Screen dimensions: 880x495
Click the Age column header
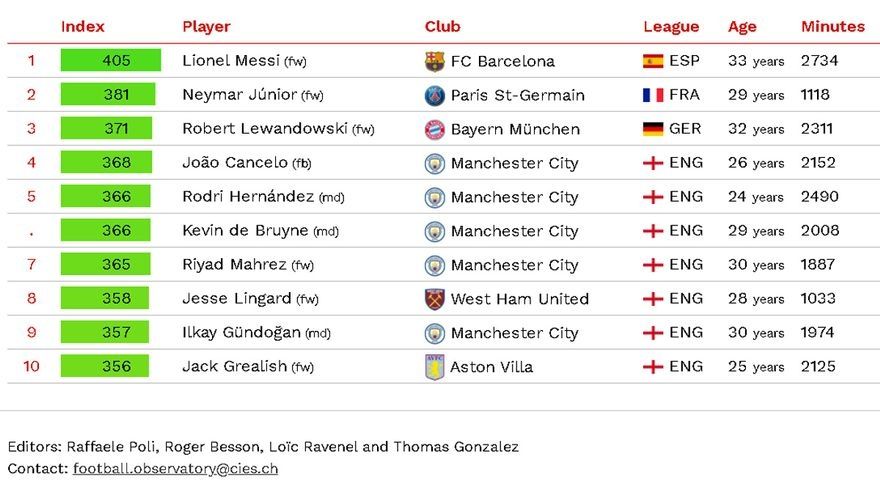click(x=742, y=27)
